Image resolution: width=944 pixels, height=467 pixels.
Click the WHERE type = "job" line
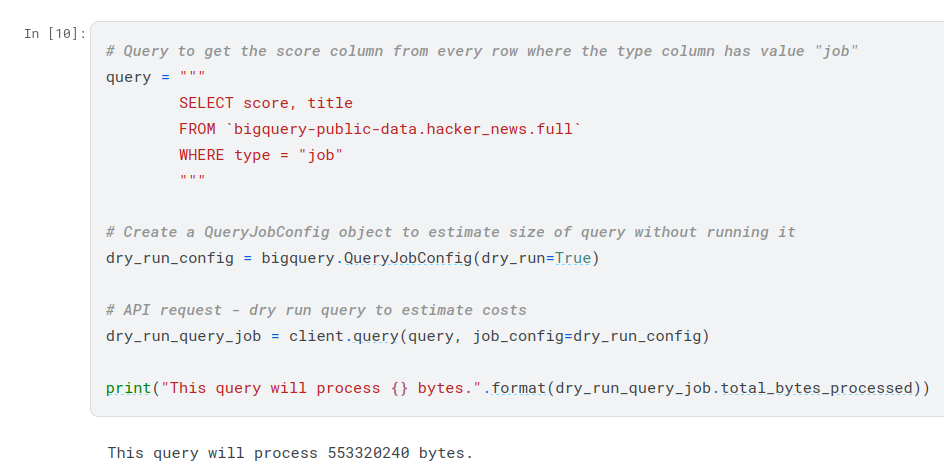coord(260,155)
